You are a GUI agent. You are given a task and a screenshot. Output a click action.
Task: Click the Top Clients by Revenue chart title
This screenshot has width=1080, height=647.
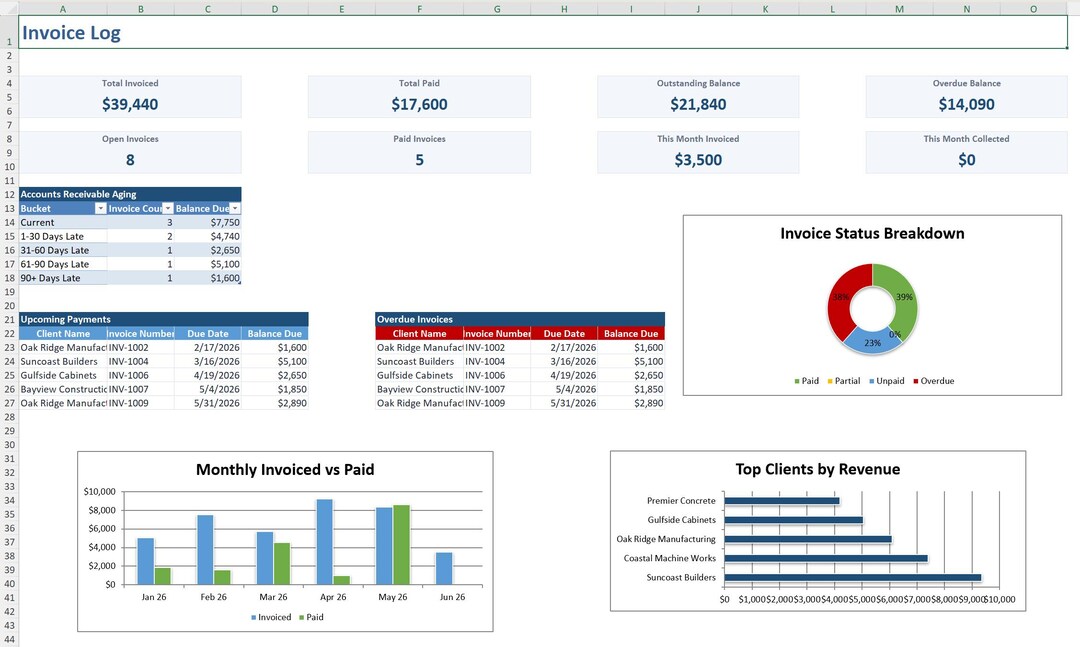[818, 469]
